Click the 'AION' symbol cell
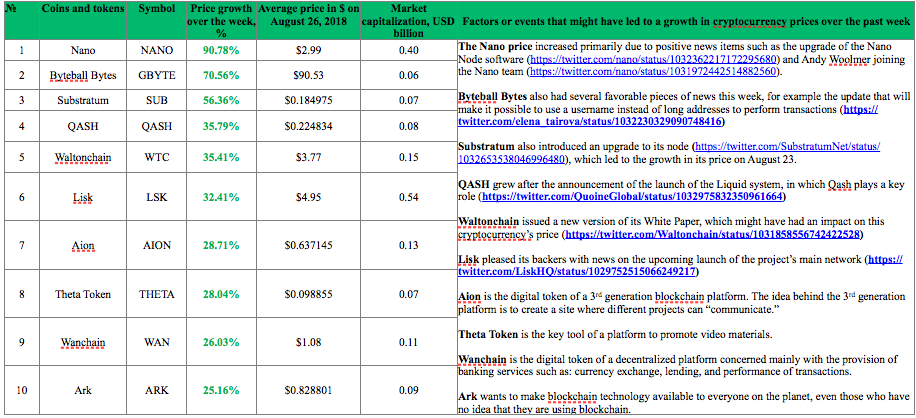The height and width of the screenshot is (418, 916). click(157, 245)
